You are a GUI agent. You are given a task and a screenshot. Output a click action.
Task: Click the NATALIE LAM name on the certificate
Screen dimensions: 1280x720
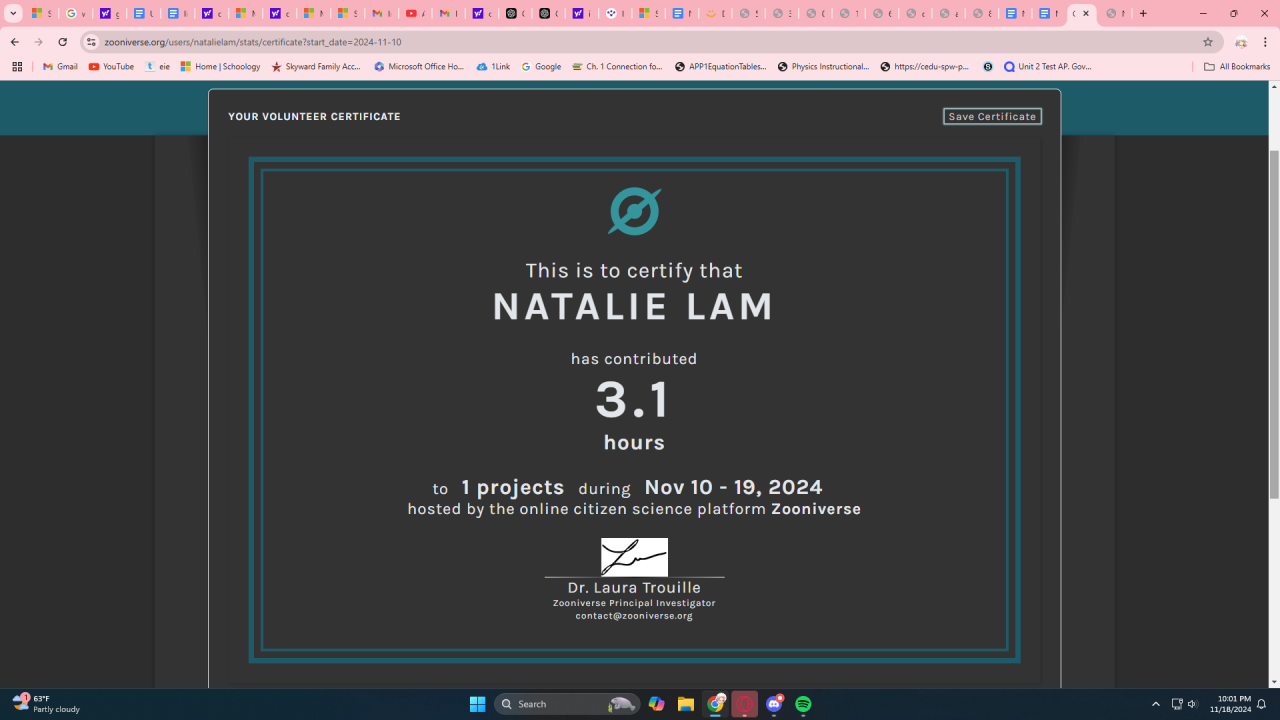tap(634, 307)
